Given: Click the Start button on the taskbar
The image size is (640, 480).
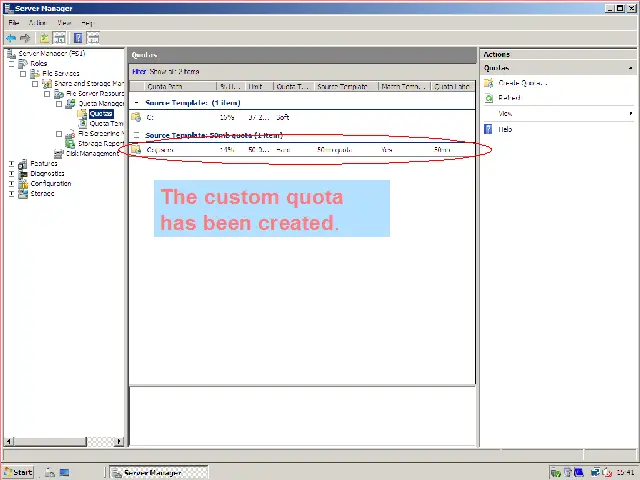Looking at the screenshot, I should [18, 472].
